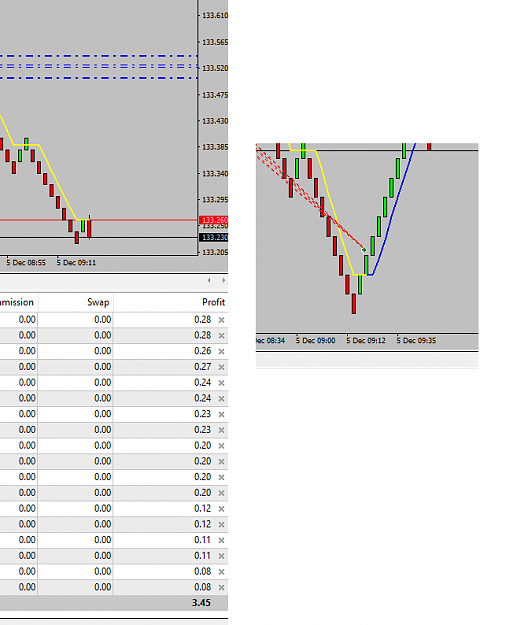Close the lower order with 0.12 profit
The width and height of the screenshot is (517, 625).
pyautogui.click(x=222, y=525)
